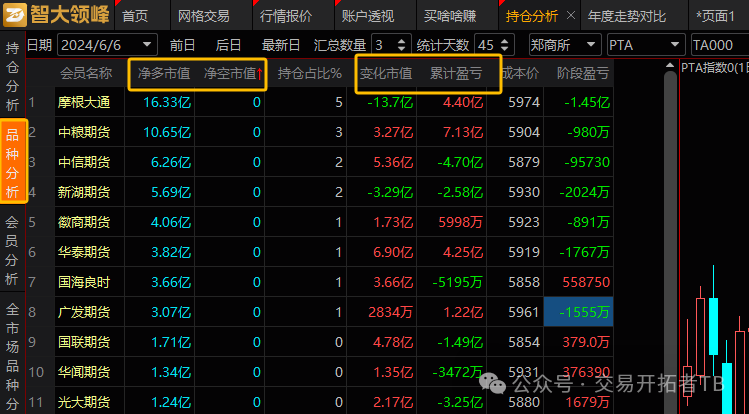Select the 持仓分析 sidebar item
Viewport: 749px width, 414px height.
coord(12,76)
